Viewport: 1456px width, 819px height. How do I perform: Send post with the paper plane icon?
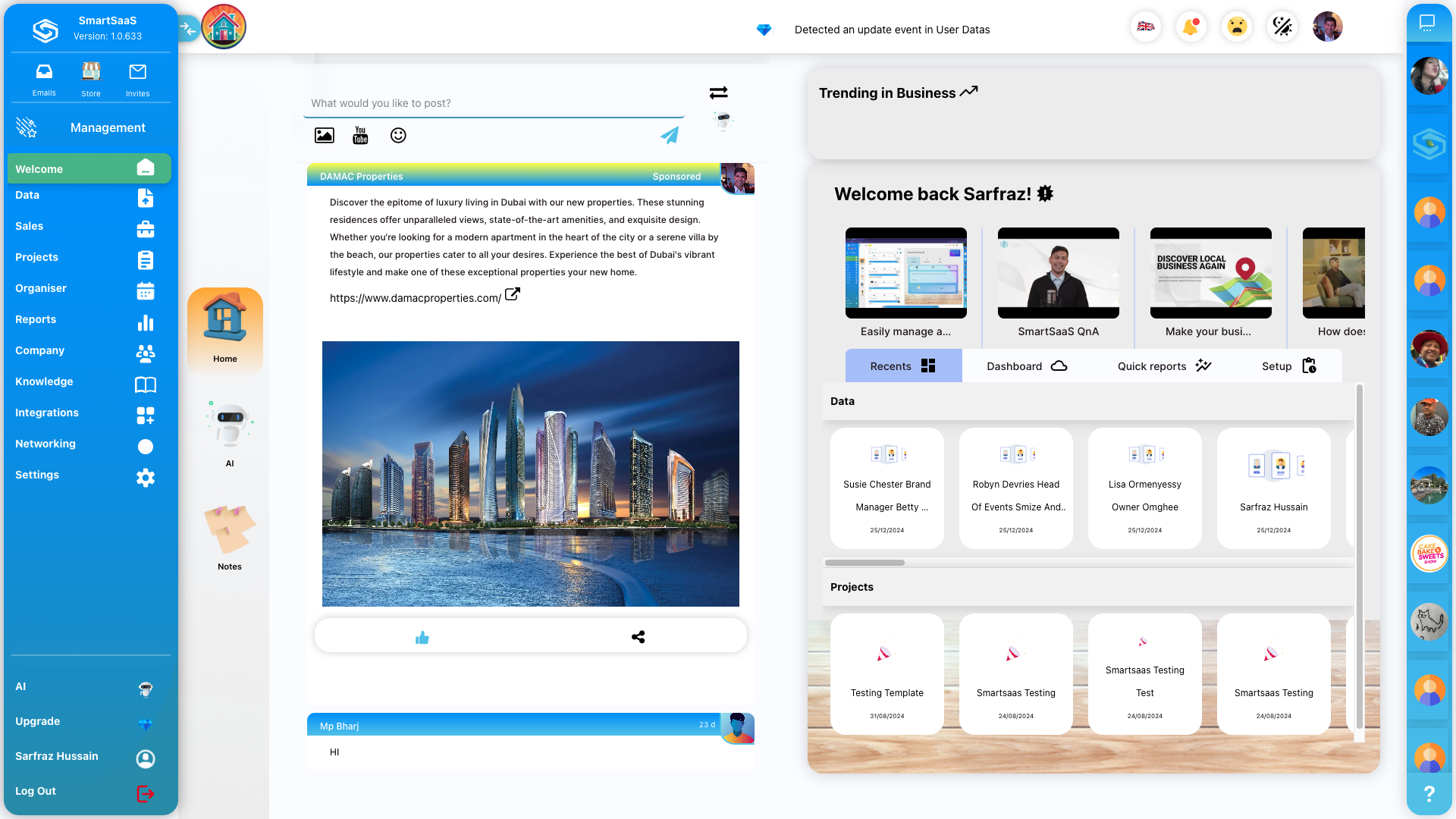click(670, 136)
